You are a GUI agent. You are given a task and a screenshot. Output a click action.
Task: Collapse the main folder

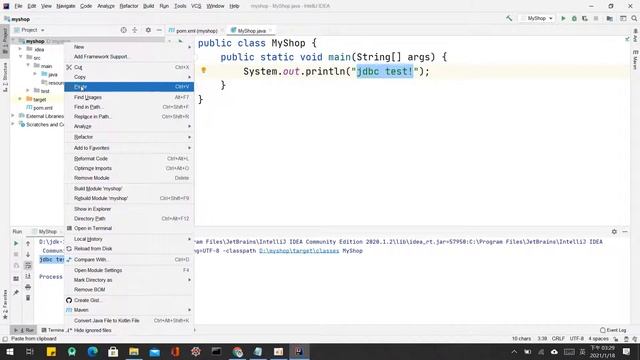[28, 66]
